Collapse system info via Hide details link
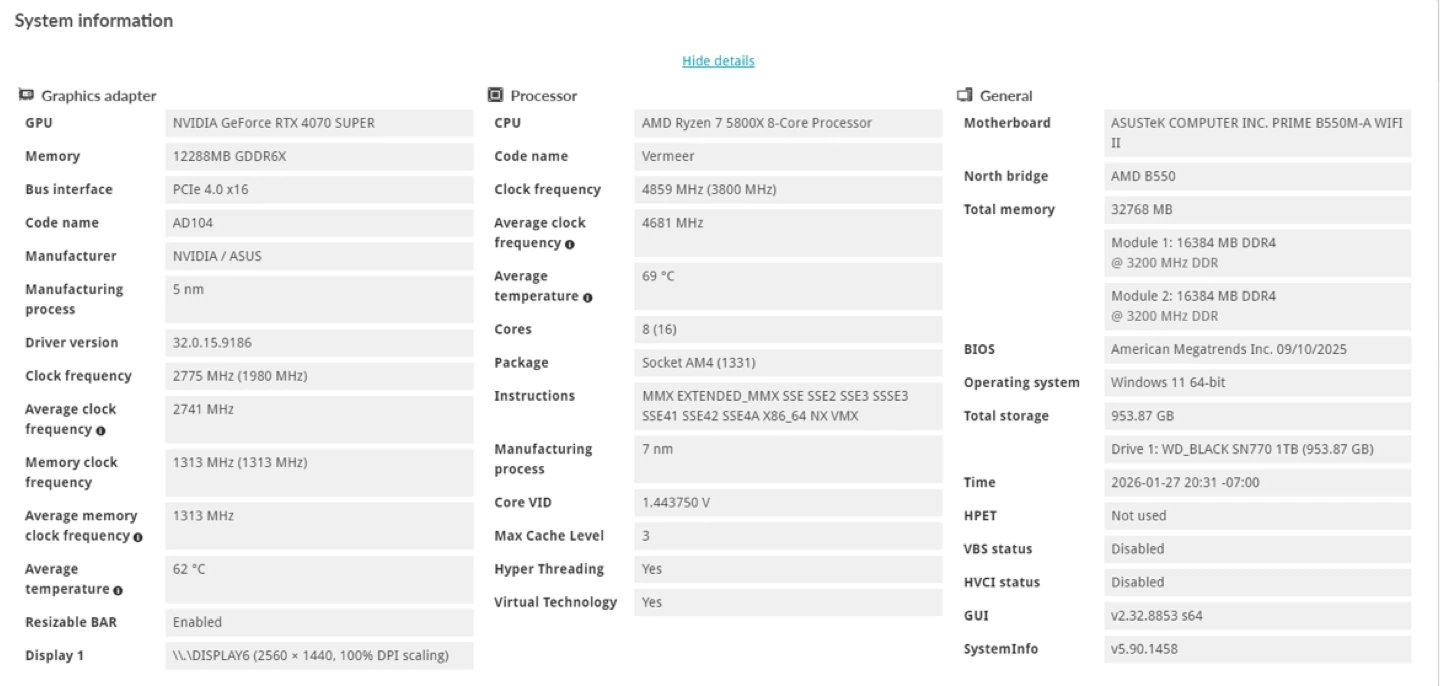Image resolution: width=1440 pixels, height=686 pixels. coord(718,61)
